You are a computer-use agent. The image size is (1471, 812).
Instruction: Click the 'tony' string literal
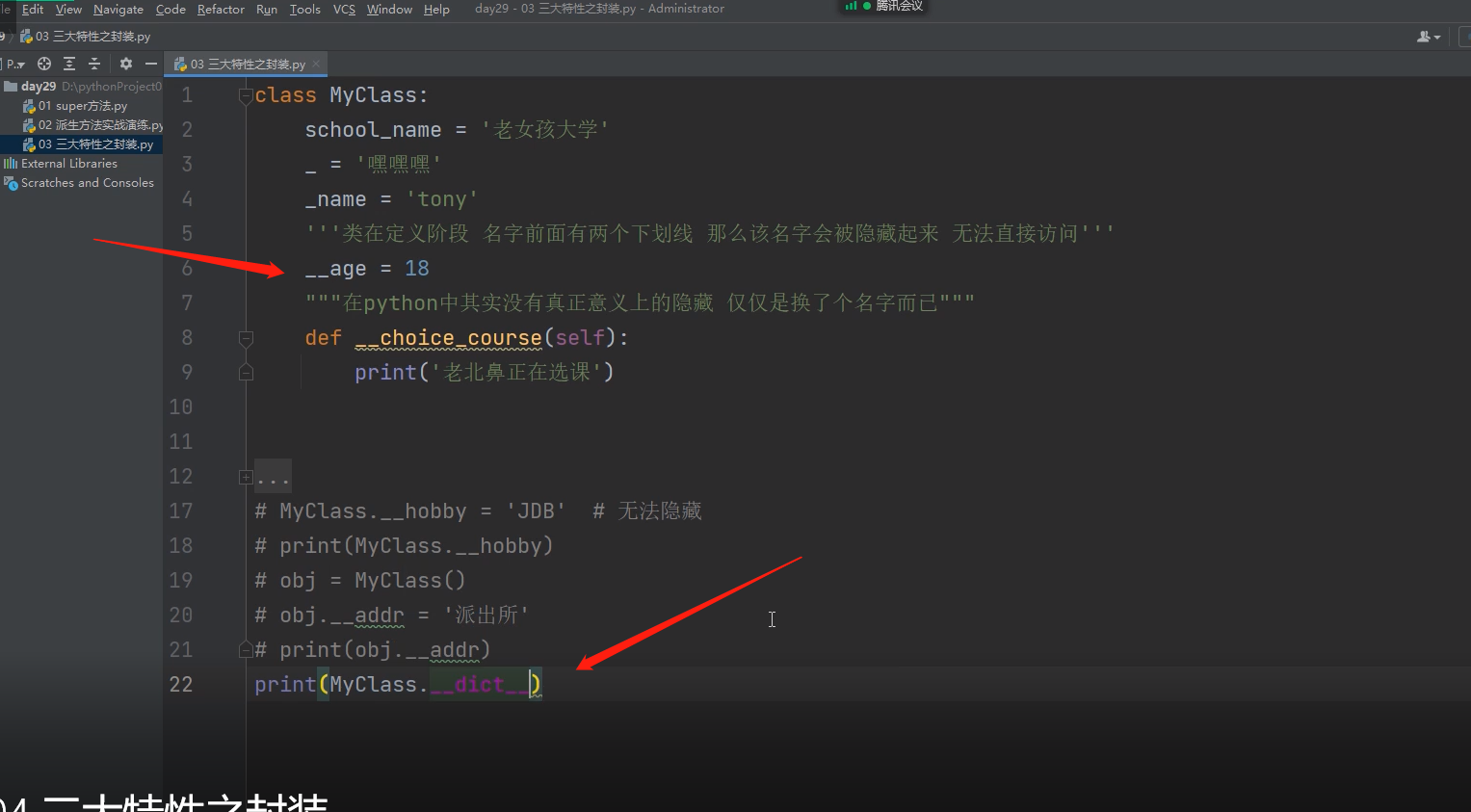pyautogui.click(x=442, y=199)
